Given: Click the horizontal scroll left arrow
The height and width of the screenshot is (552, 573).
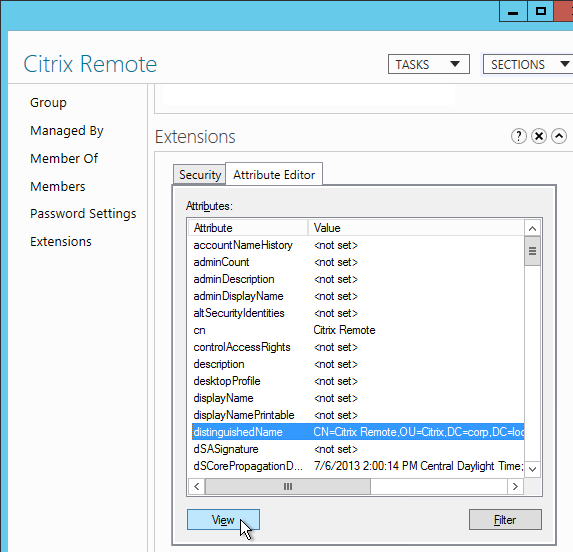Looking at the screenshot, I should tap(197, 487).
